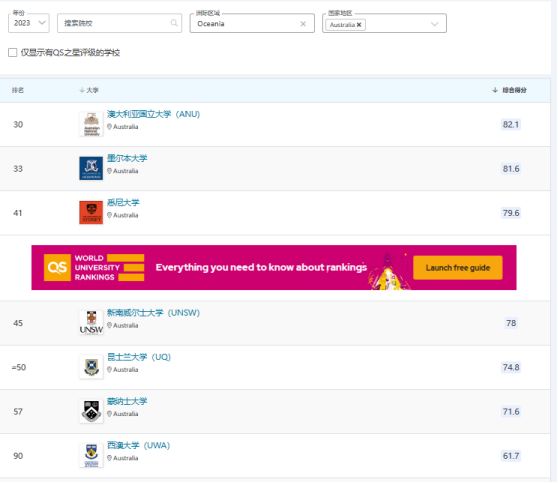Image resolution: width=558 pixels, height=483 pixels.
Task: Click rank number 90
Action: (x=18, y=456)
